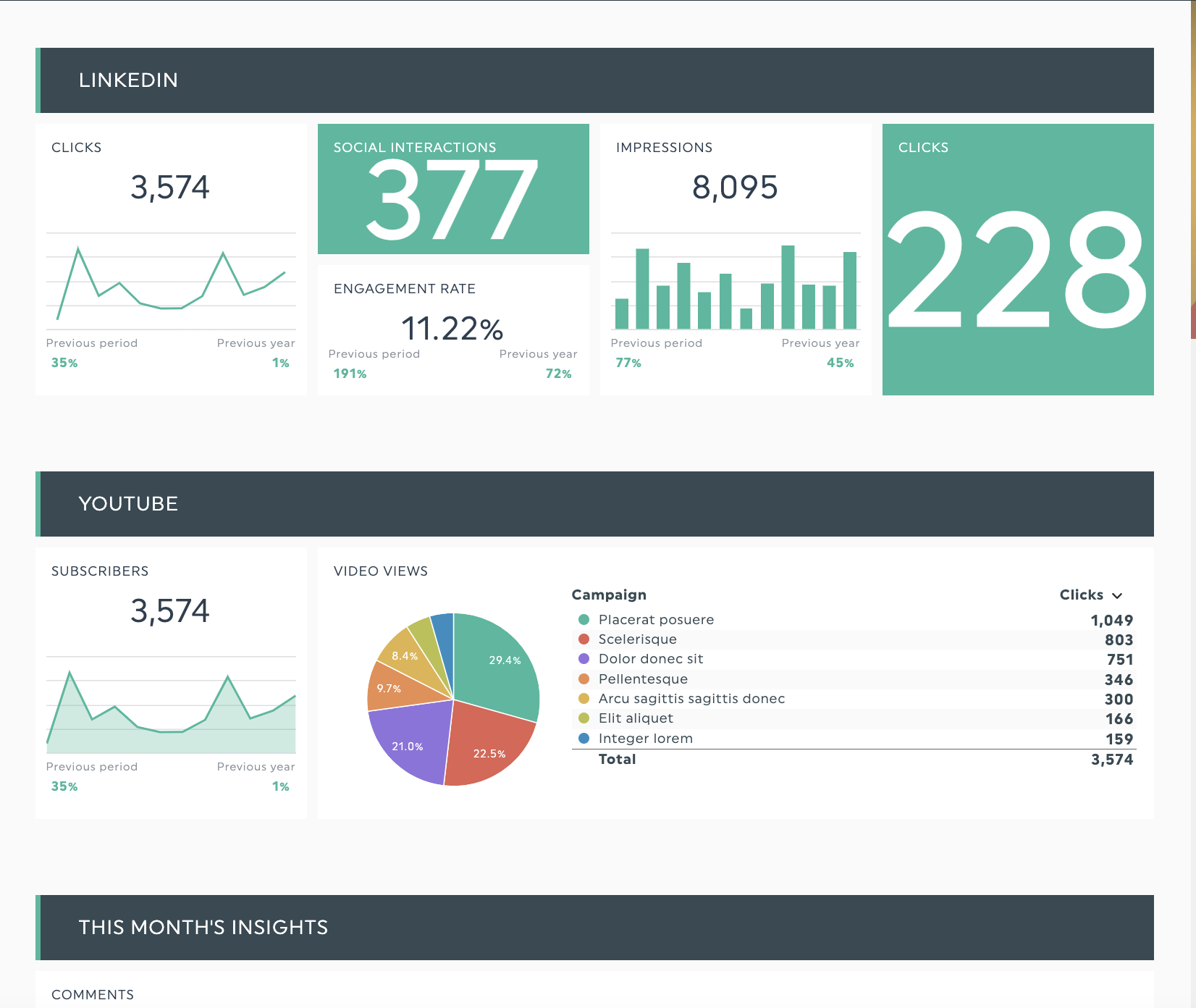This screenshot has width=1196, height=1008.
Task: Click the Impressions bar chart
Action: [x=736, y=282]
